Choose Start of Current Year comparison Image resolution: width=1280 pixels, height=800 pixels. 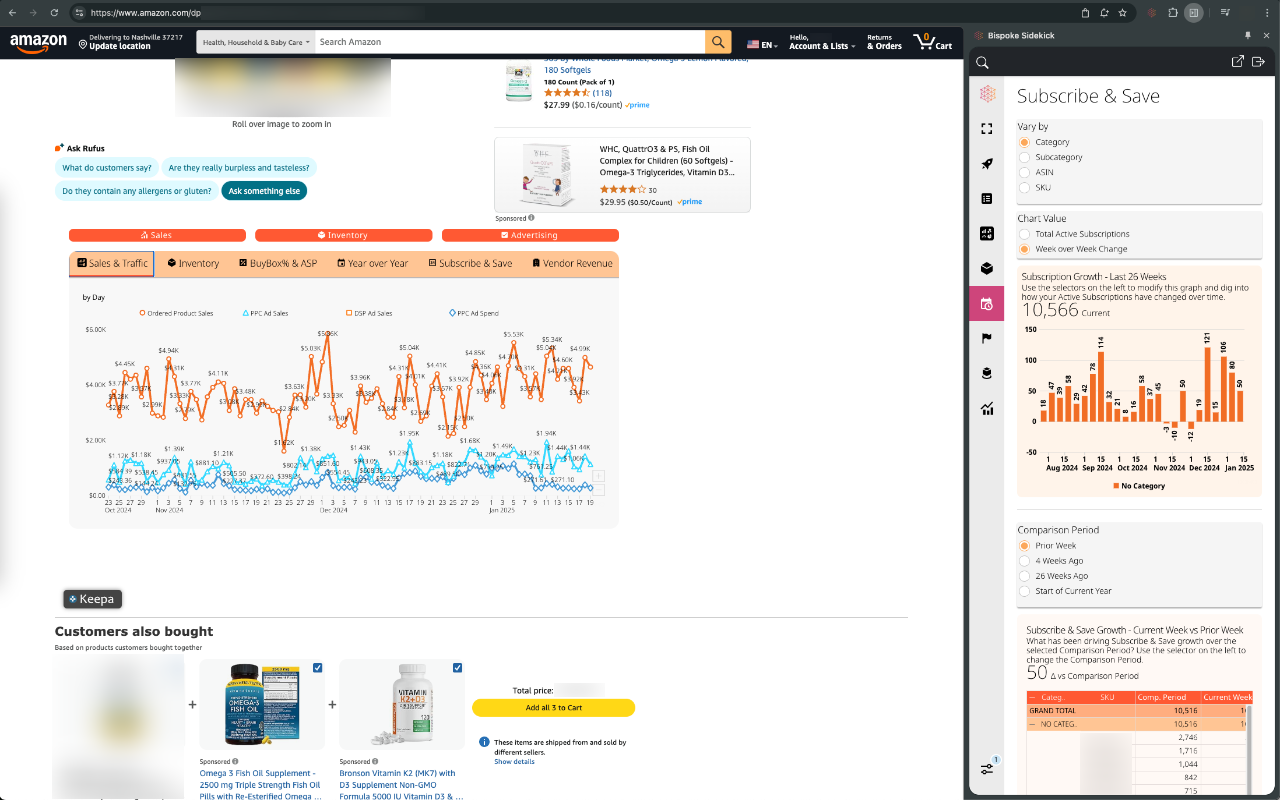click(x=1024, y=591)
